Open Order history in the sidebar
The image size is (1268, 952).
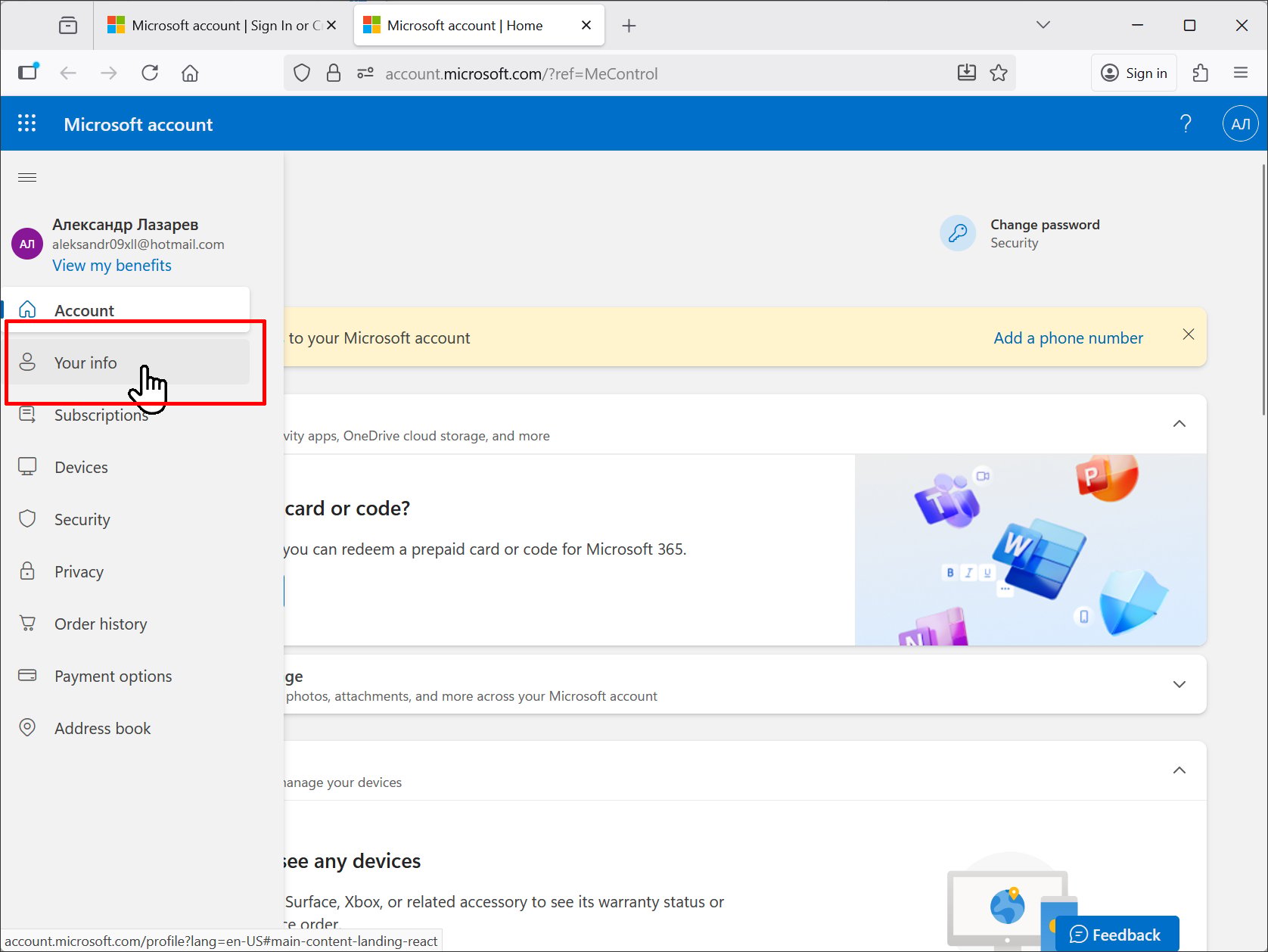tap(127, 624)
